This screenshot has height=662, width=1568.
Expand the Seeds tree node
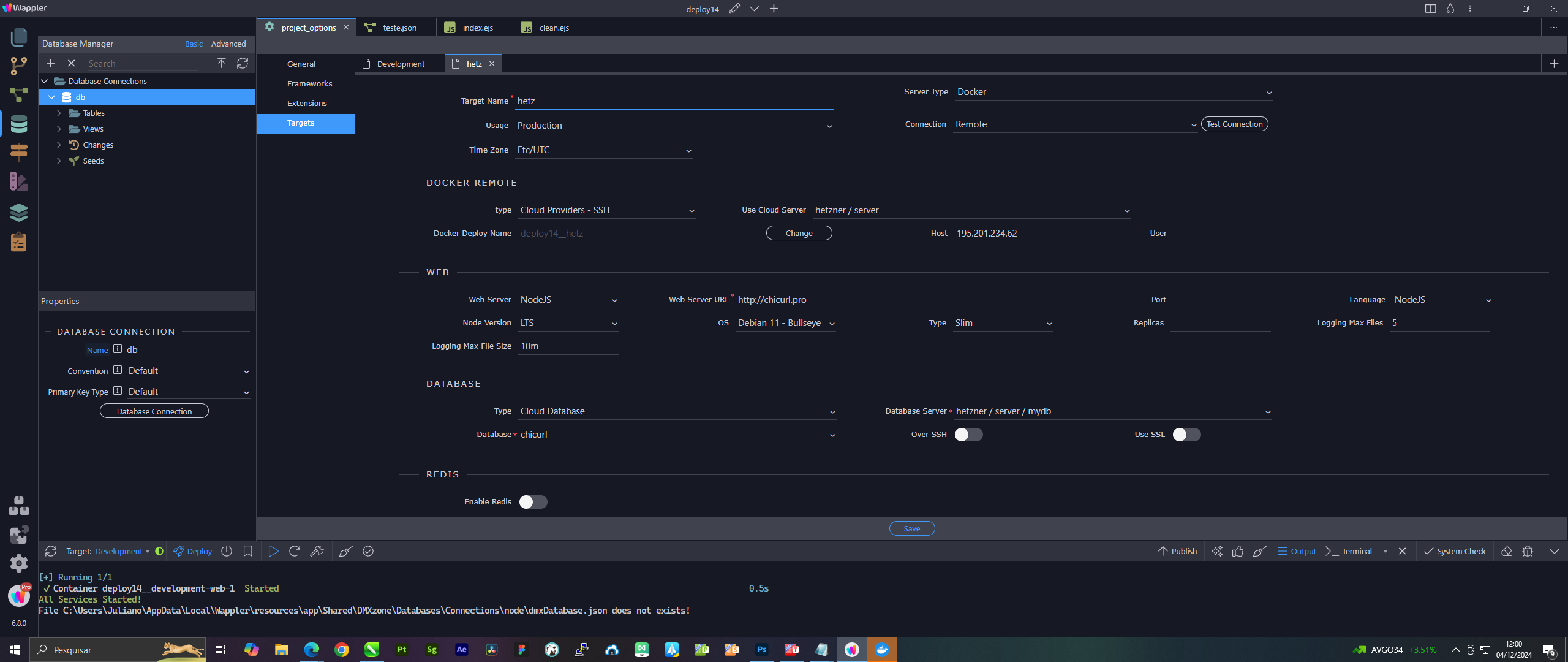(x=59, y=161)
